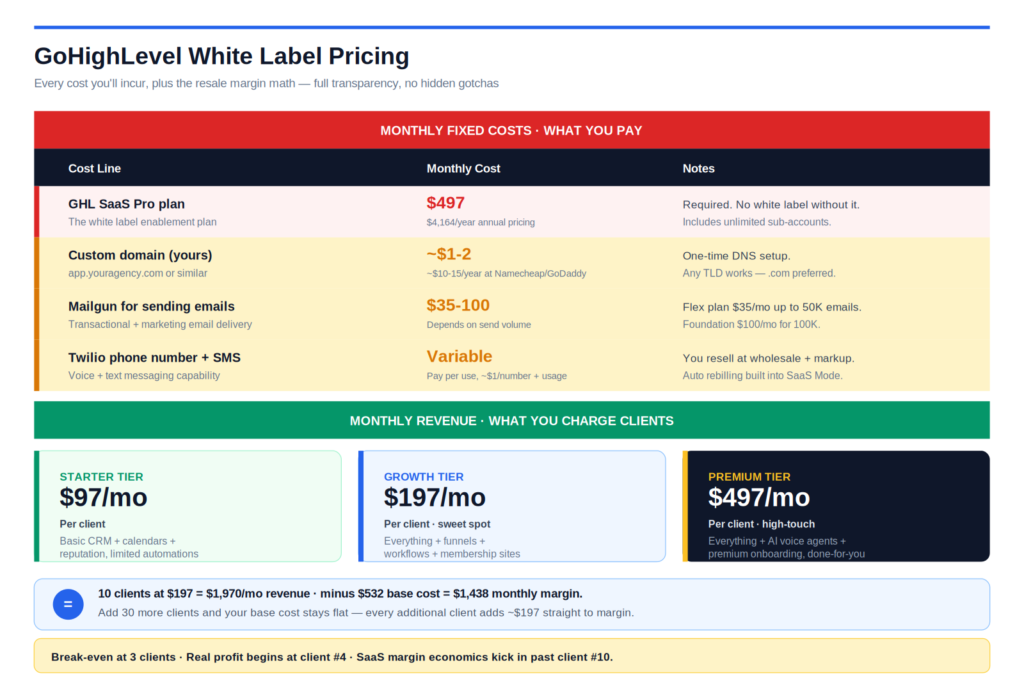Click the Monthly Cost column header
1024x683 pixels.
[463, 168]
